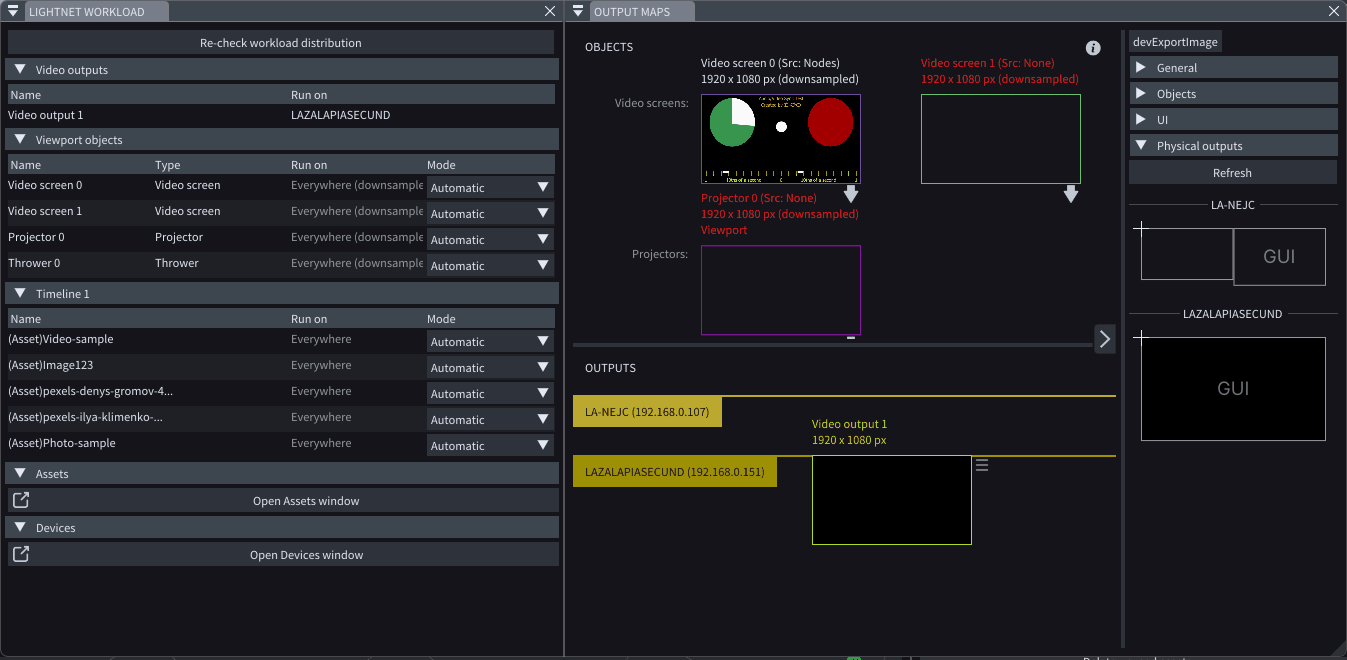The height and width of the screenshot is (660, 1347).
Task: Select Video screen 1 row name
Action: 45,211
